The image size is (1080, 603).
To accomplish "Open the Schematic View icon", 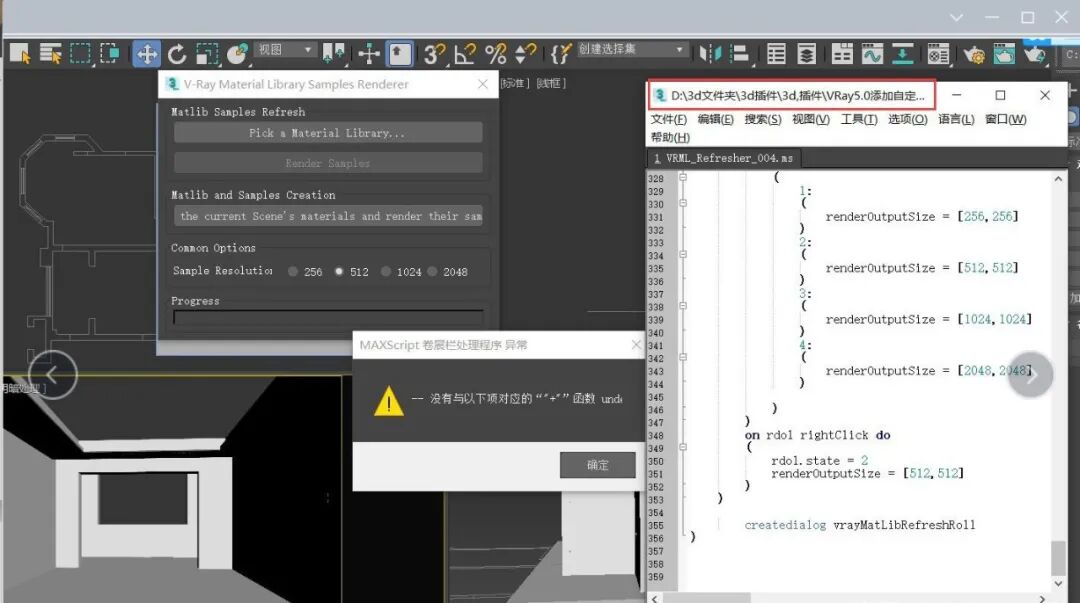I will pyautogui.click(x=902, y=53).
